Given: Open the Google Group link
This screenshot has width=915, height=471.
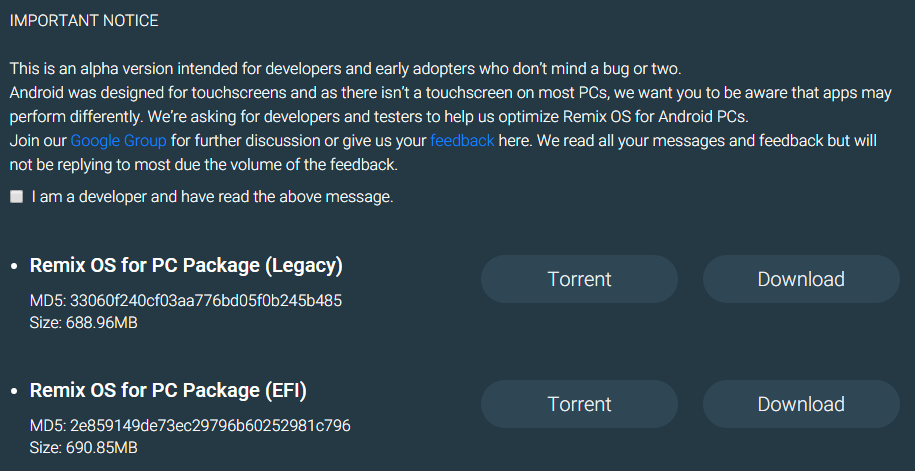Looking at the screenshot, I should 118,140.
